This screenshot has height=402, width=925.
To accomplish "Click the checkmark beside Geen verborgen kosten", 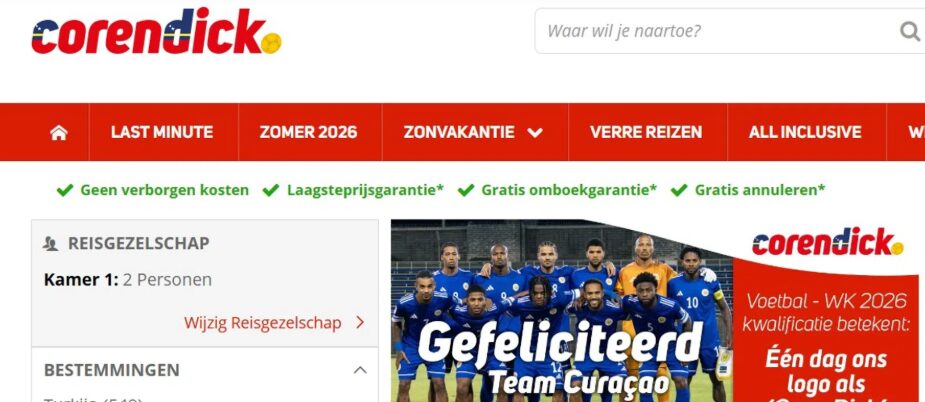I will 65,190.
